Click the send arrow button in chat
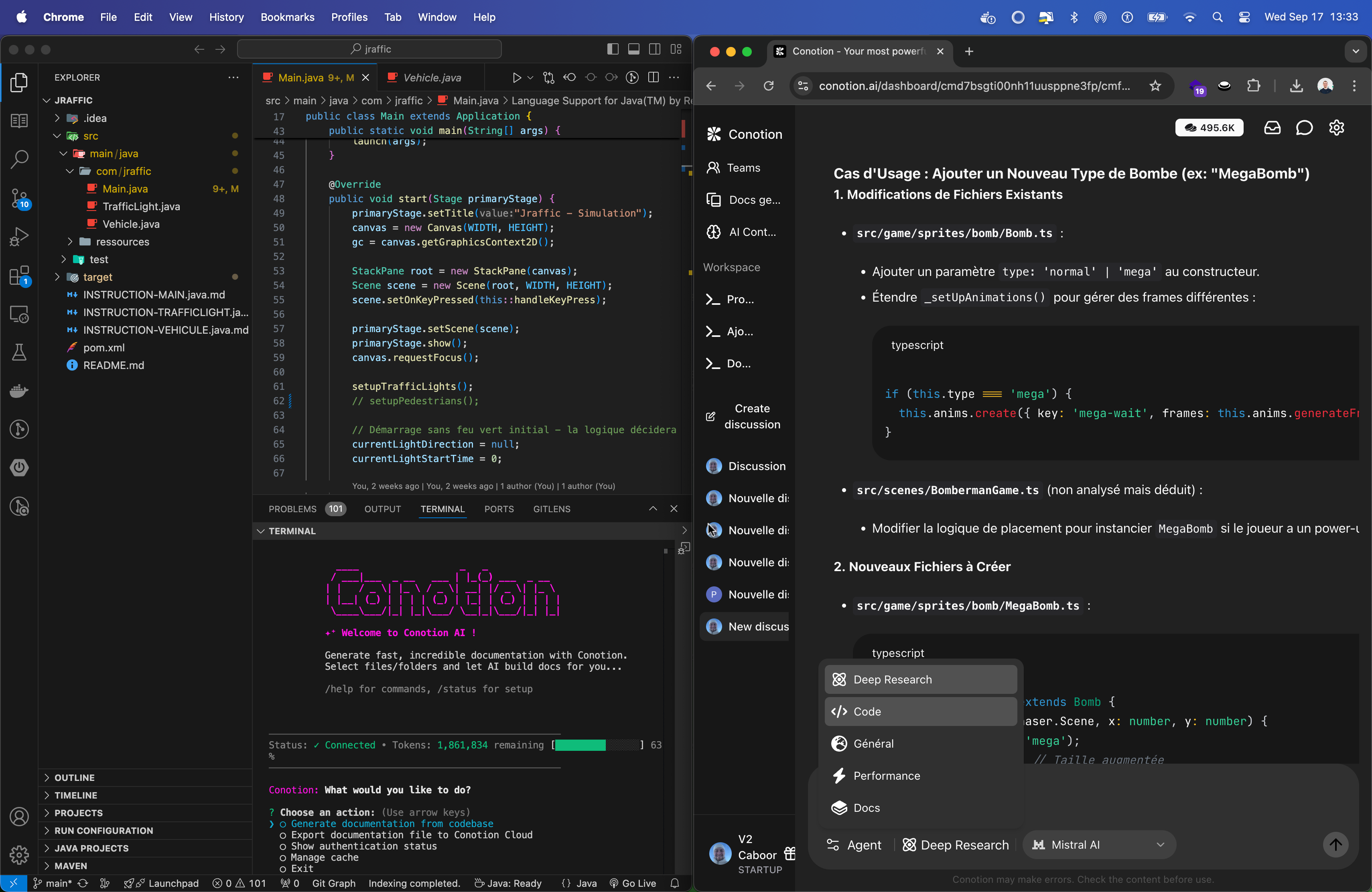The image size is (1372, 892). tap(1335, 845)
